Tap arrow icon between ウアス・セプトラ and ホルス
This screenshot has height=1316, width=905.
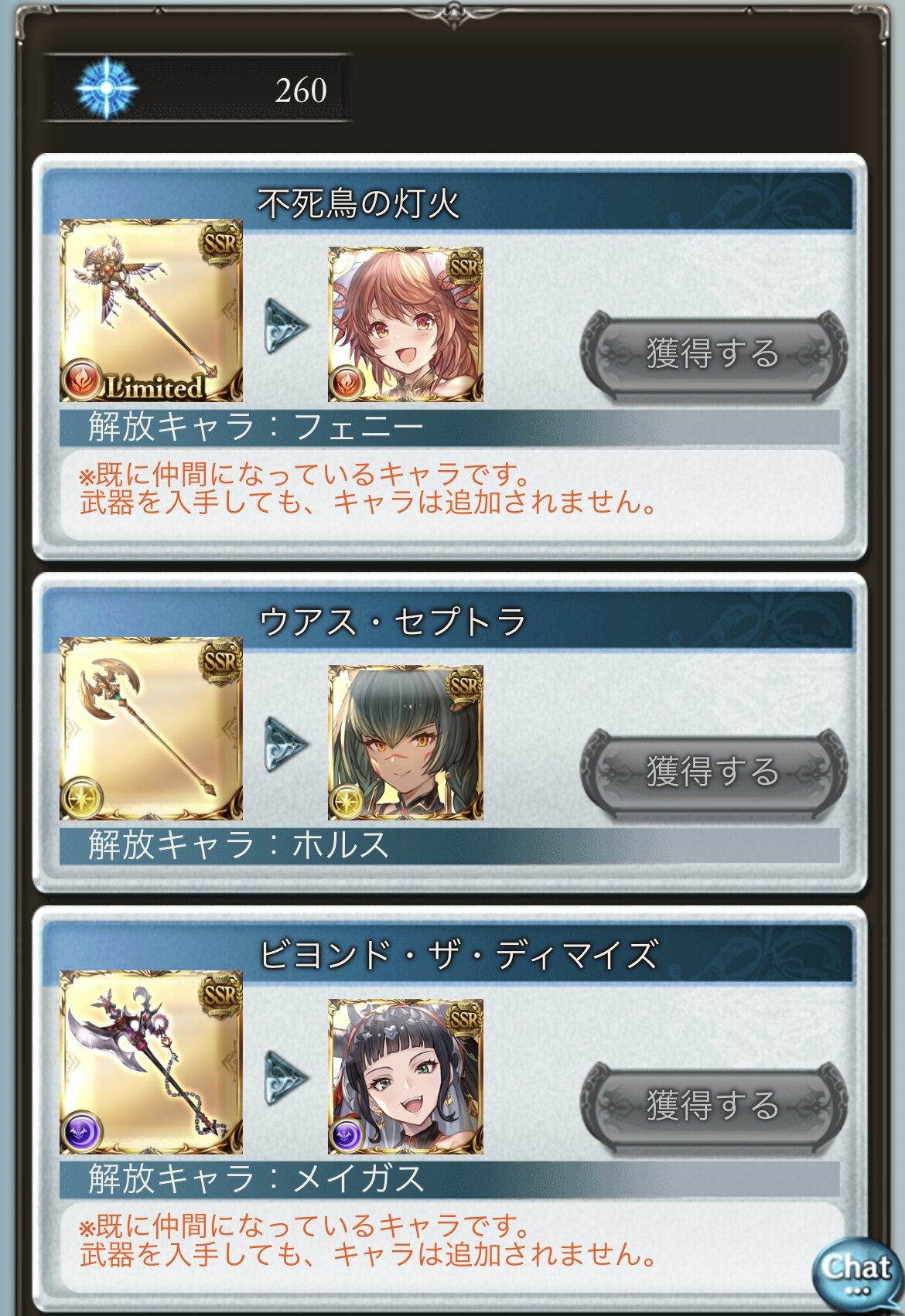[x=285, y=744]
